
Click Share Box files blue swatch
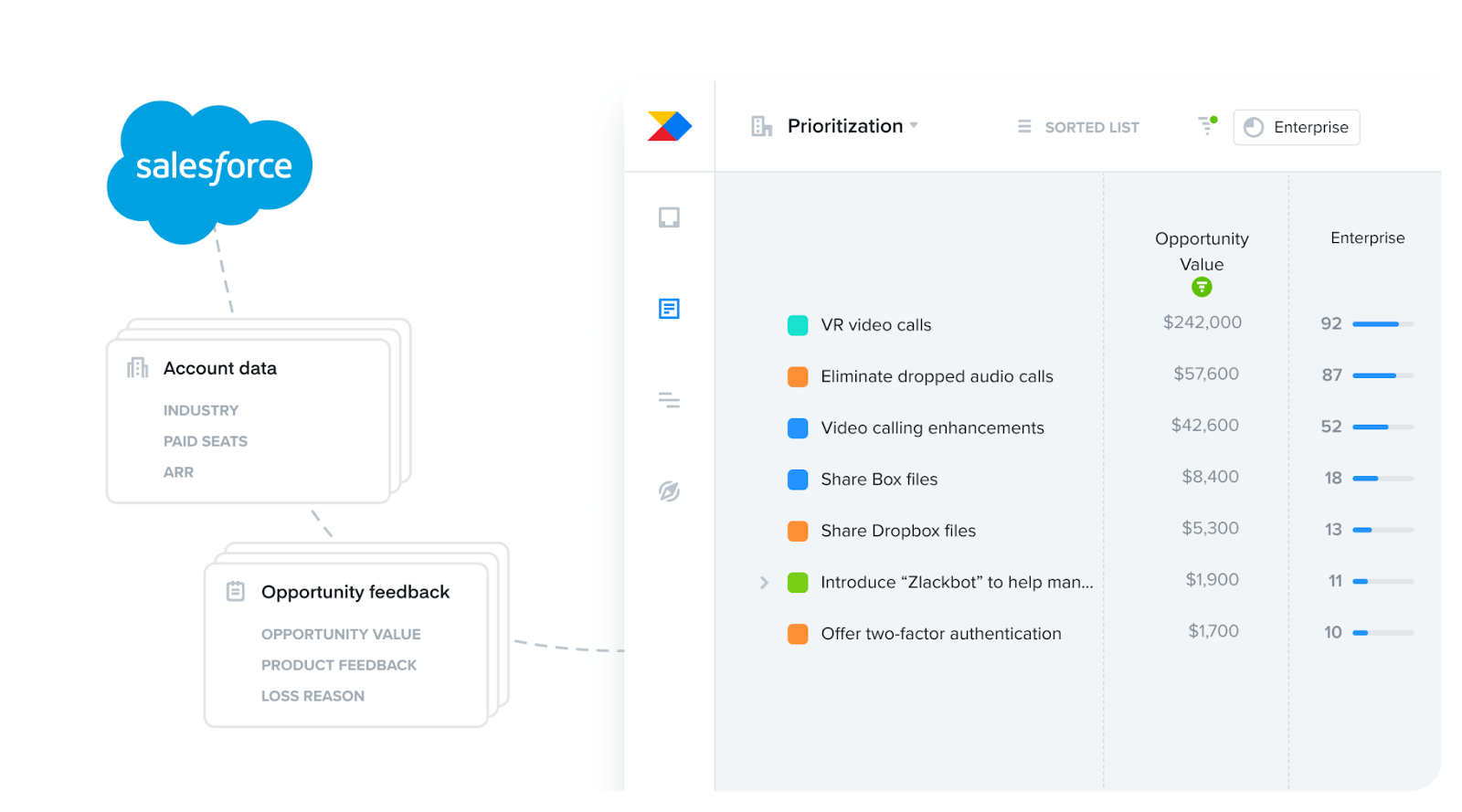pyautogui.click(x=798, y=480)
